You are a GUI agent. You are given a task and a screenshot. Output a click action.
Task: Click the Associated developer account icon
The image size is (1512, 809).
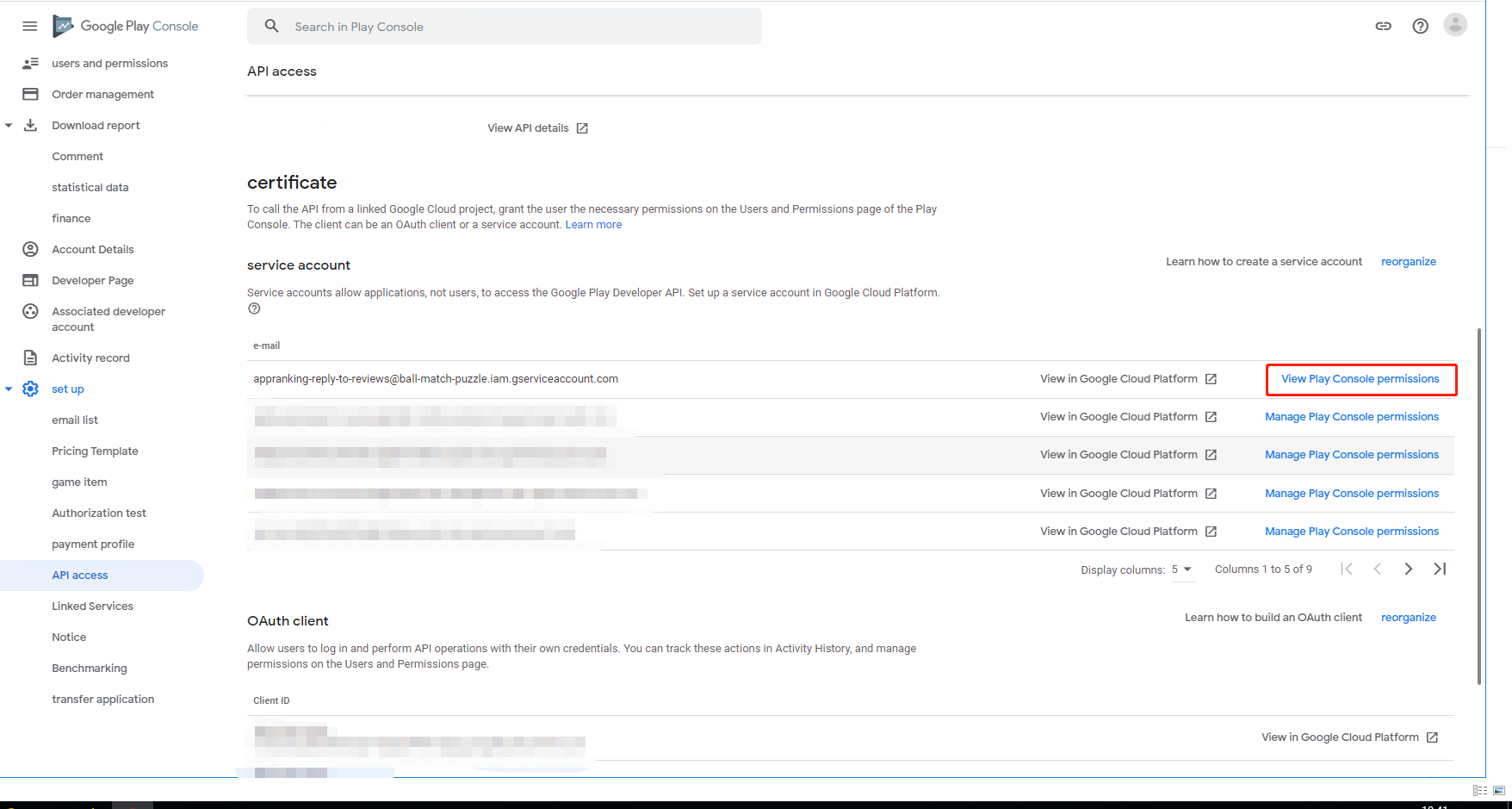[30, 311]
